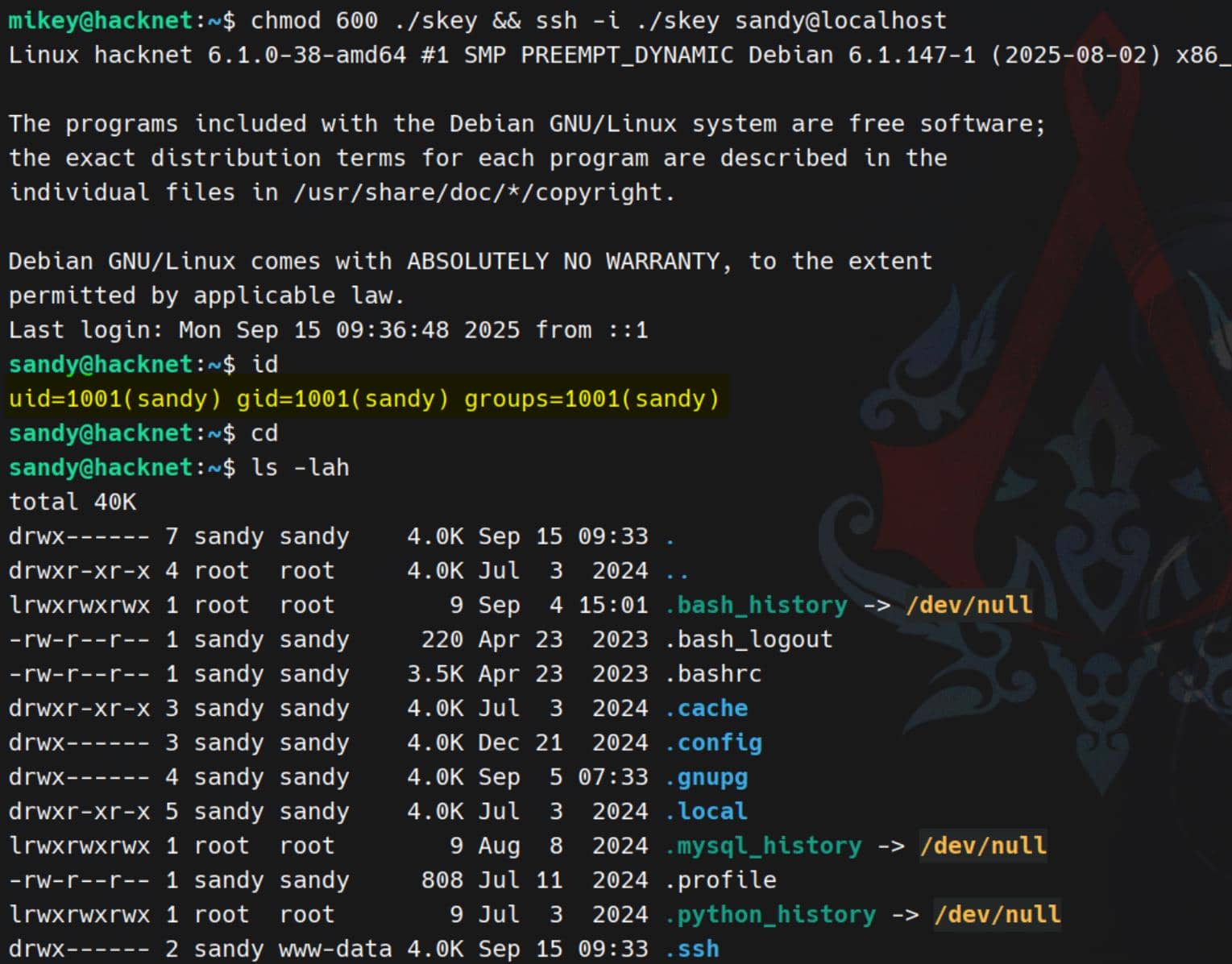Click the /dev/null target of .python_history
1232x964 pixels.
click(998, 914)
